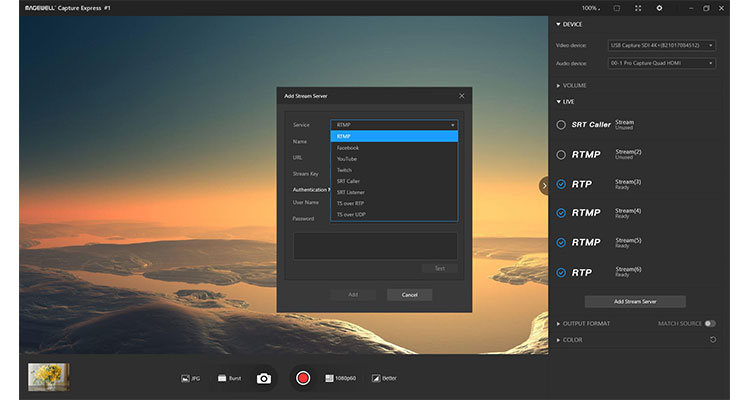Disable the RTMP Stream(4) server

tap(561, 213)
